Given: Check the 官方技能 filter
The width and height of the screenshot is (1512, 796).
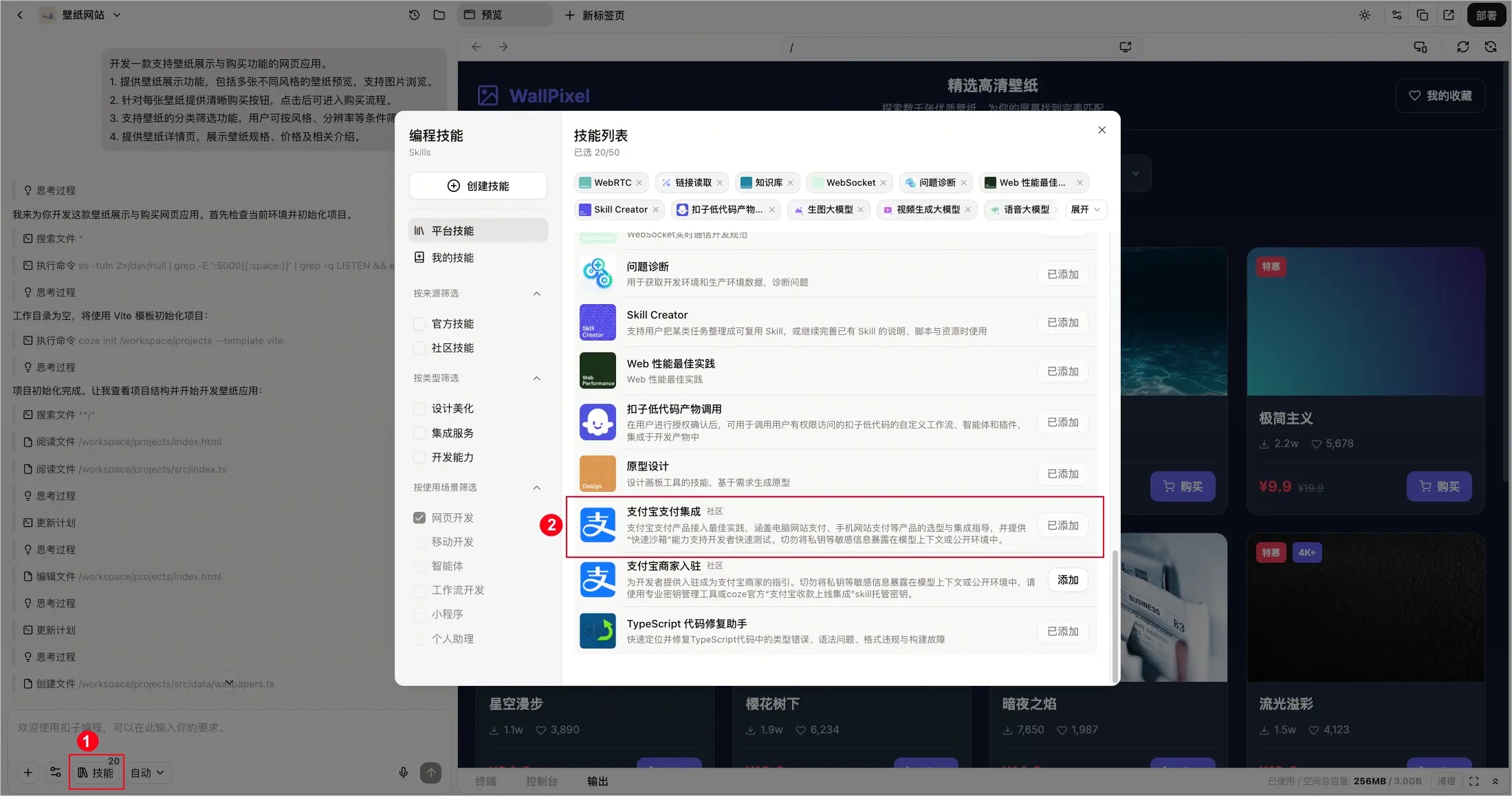Looking at the screenshot, I should (419, 324).
